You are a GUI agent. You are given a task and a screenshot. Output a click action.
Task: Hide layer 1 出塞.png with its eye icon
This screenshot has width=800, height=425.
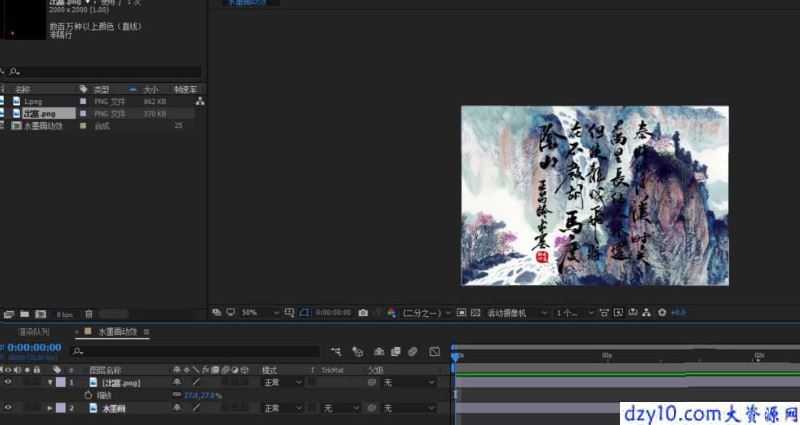coord(8,382)
